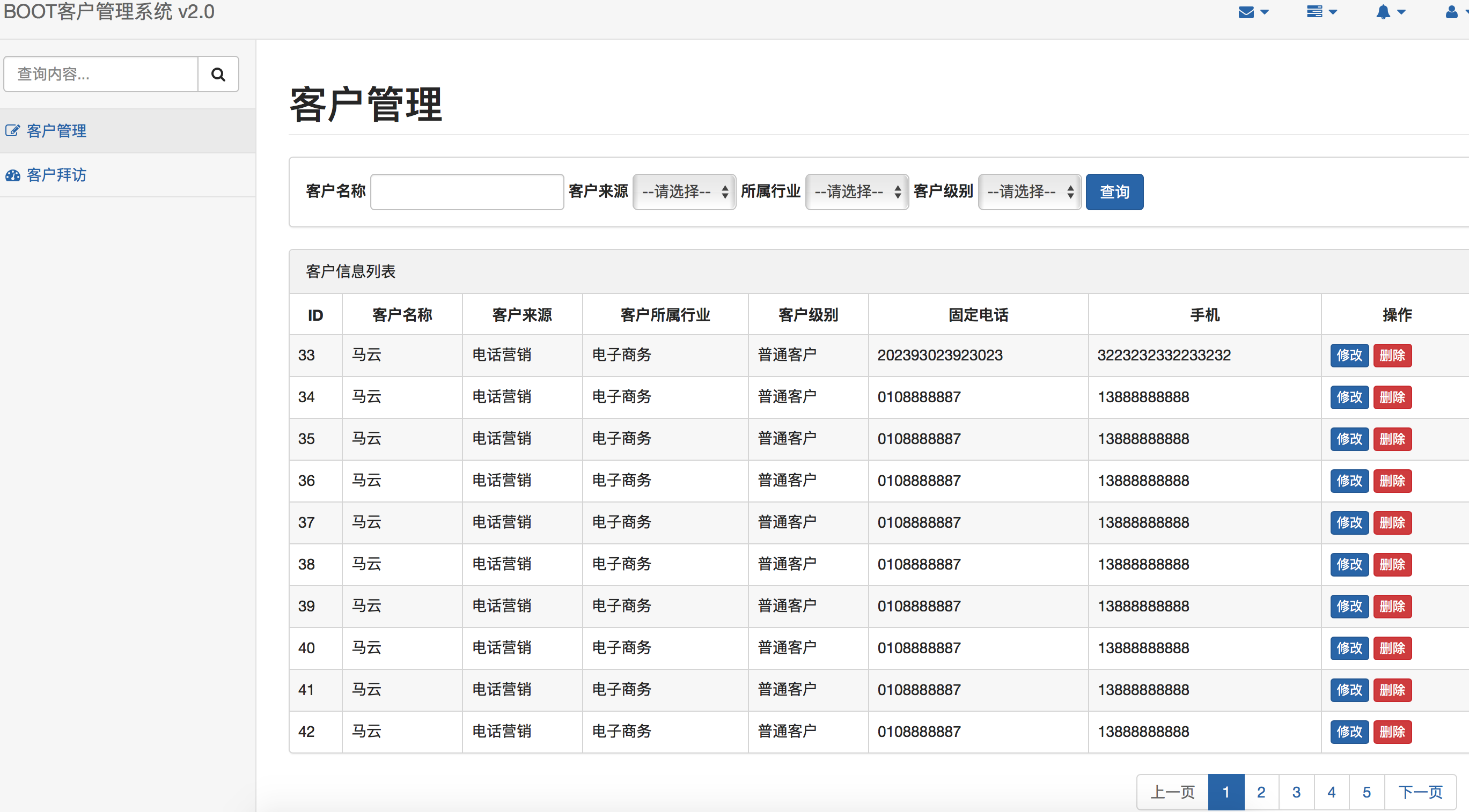1469x812 pixels.
Task: Open the bell notifications dropdown
Action: click(x=1390, y=12)
